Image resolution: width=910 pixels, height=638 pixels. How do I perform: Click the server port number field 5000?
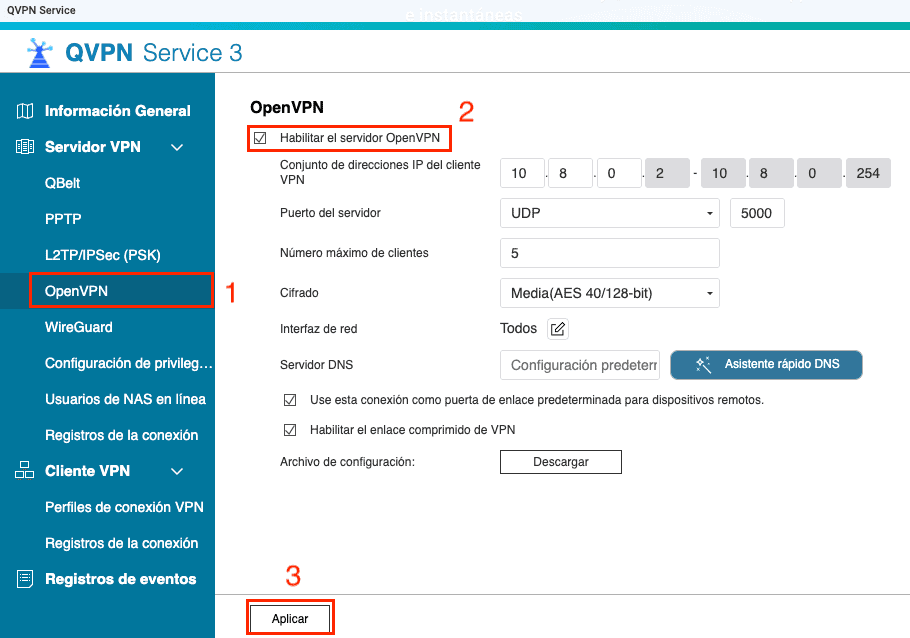click(757, 213)
